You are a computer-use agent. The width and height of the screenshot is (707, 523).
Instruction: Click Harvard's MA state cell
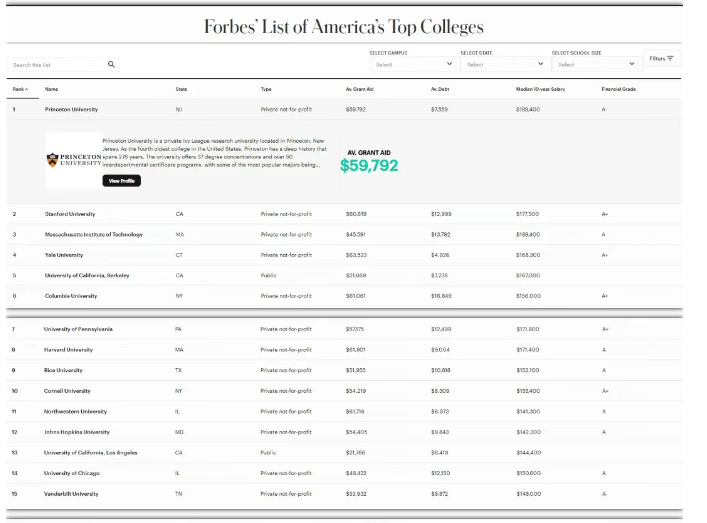[179, 350]
